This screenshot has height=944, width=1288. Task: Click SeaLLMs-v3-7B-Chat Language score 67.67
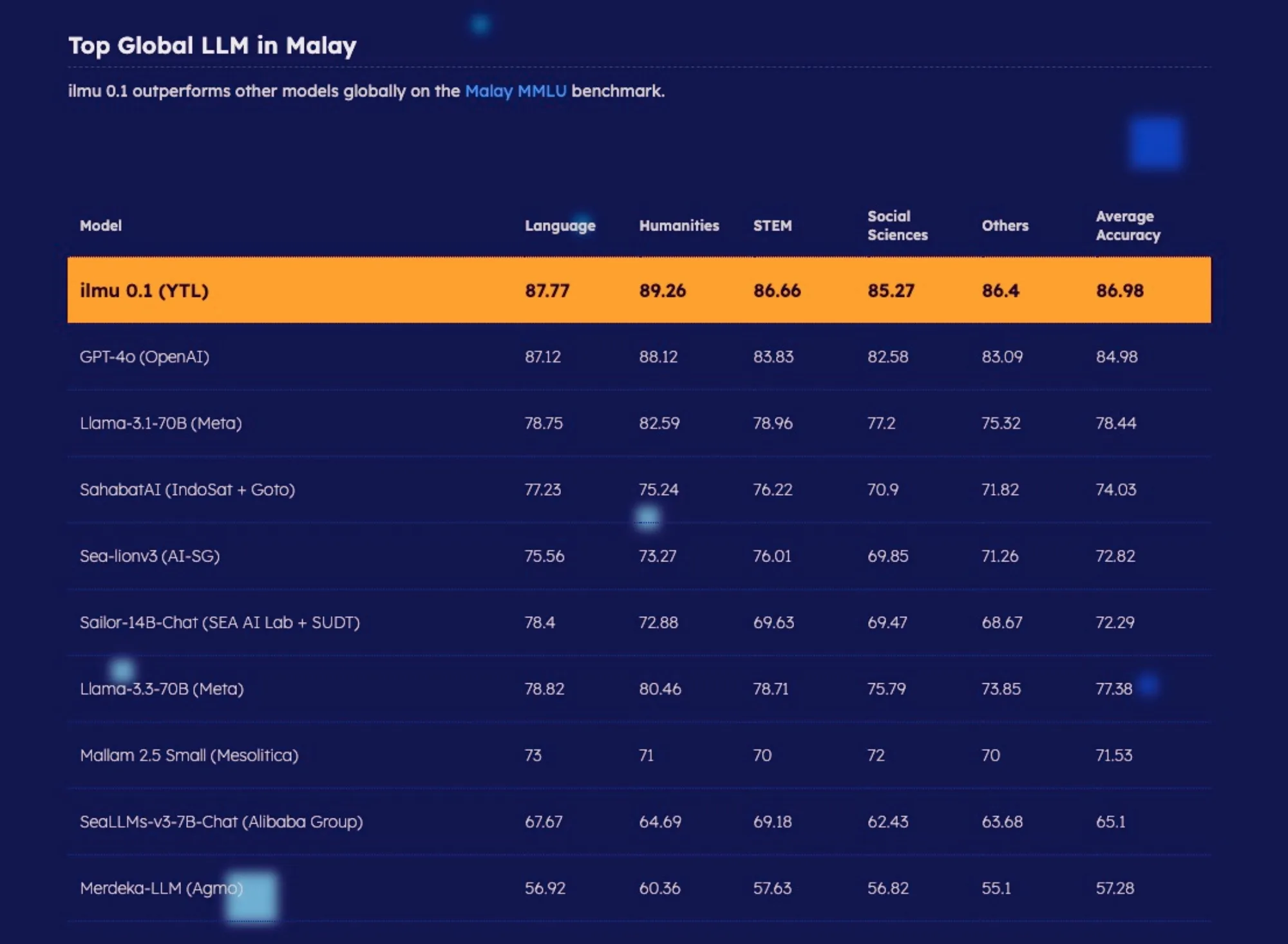[544, 822]
